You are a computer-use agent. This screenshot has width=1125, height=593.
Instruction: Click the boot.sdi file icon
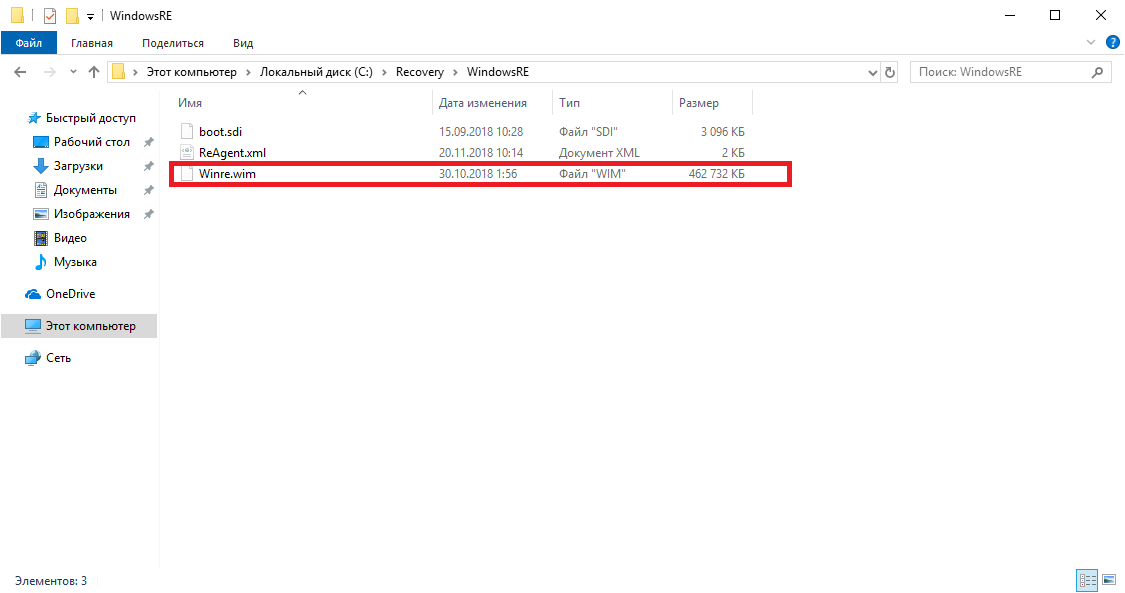click(187, 131)
